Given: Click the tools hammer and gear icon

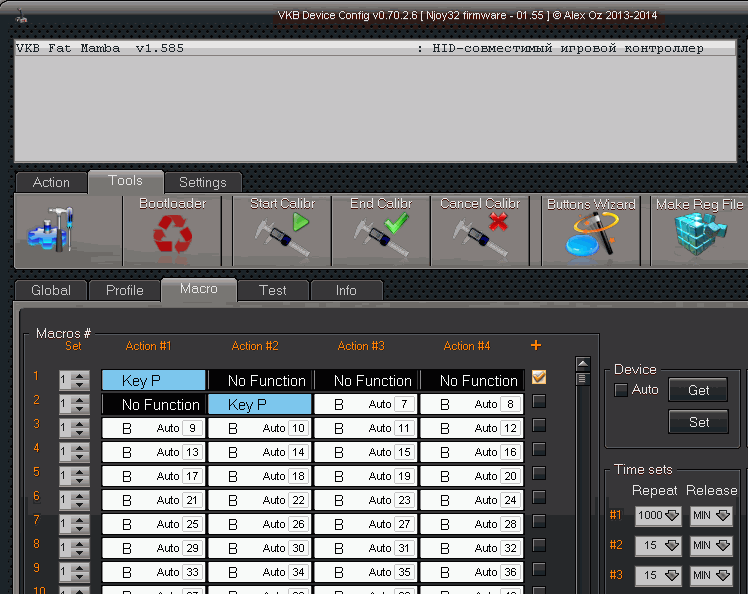Looking at the screenshot, I should point(50,230).
